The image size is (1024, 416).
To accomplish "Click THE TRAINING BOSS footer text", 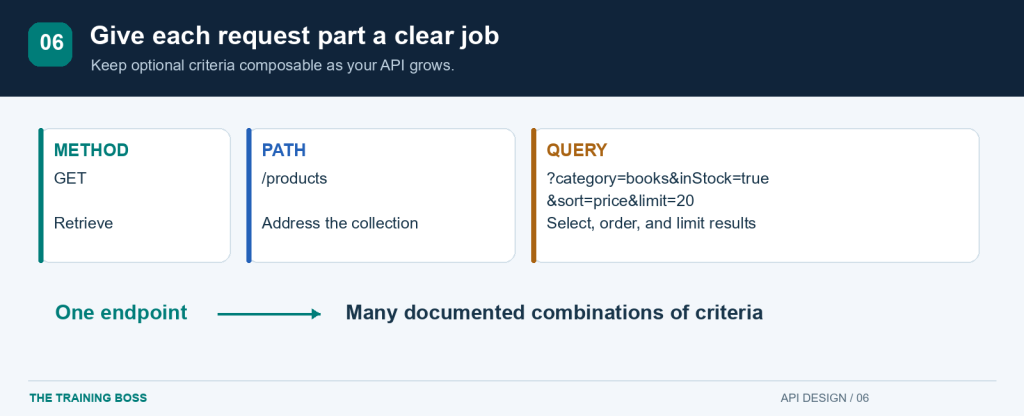I will coord(88,398).
